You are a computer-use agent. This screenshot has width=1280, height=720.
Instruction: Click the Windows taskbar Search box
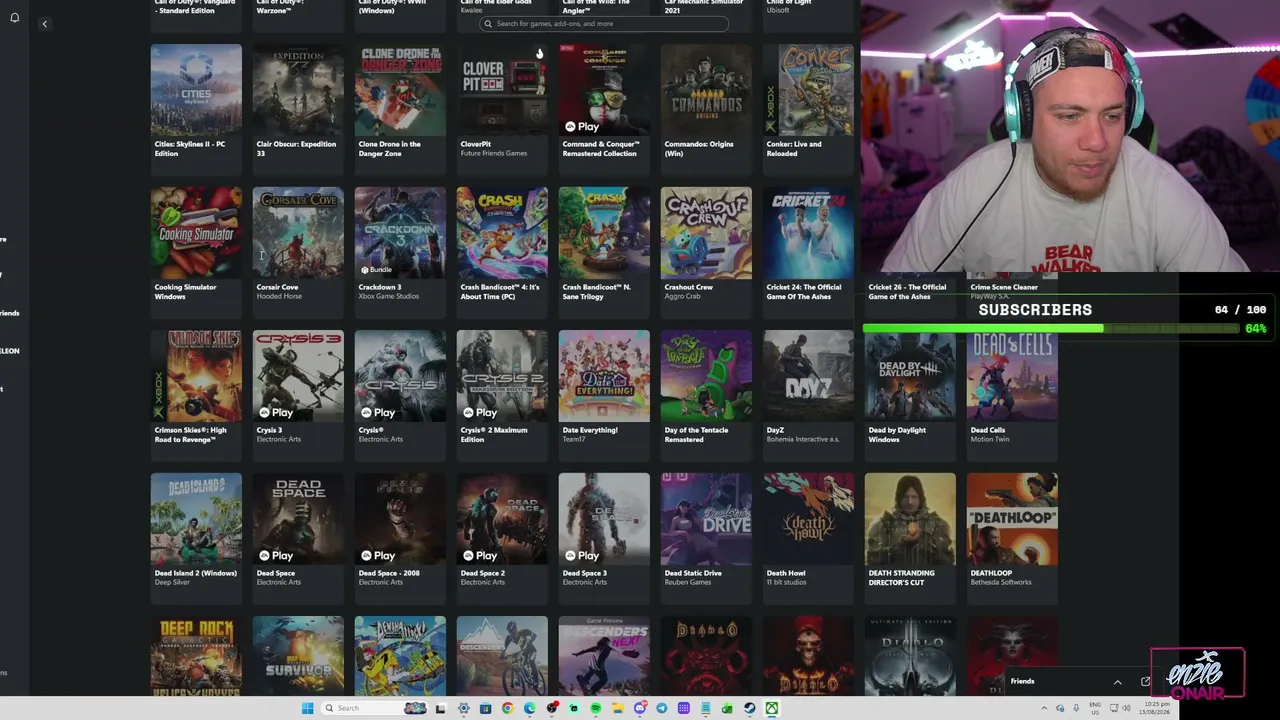(x=375, y=708)
